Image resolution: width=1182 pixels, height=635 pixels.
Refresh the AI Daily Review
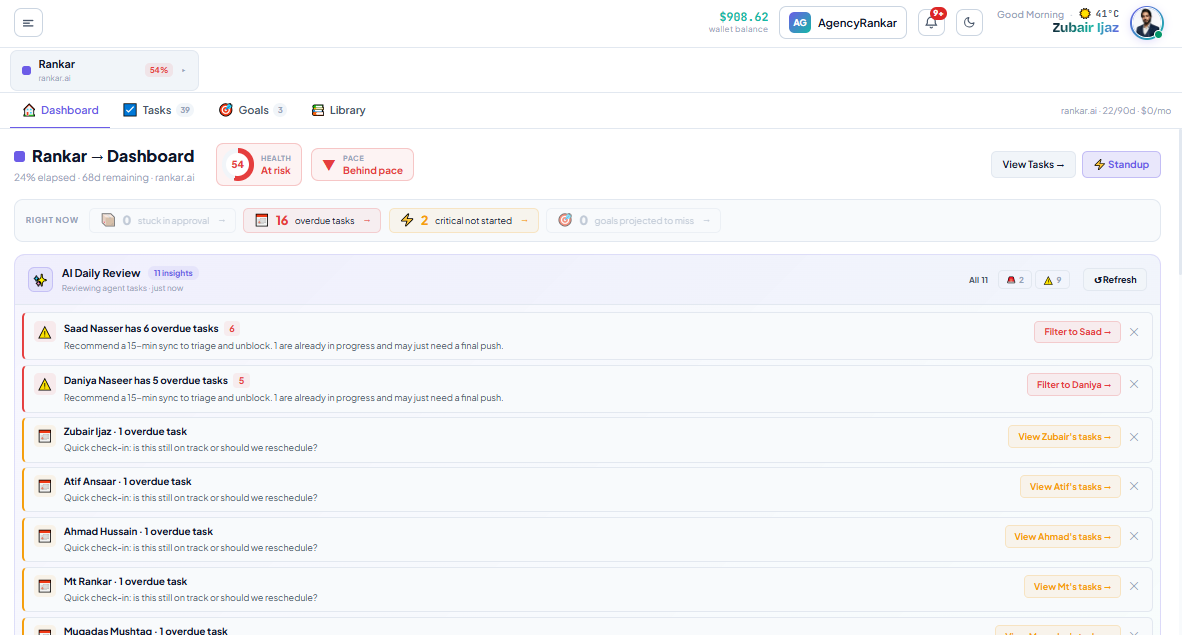click(x=1115, y=280)
